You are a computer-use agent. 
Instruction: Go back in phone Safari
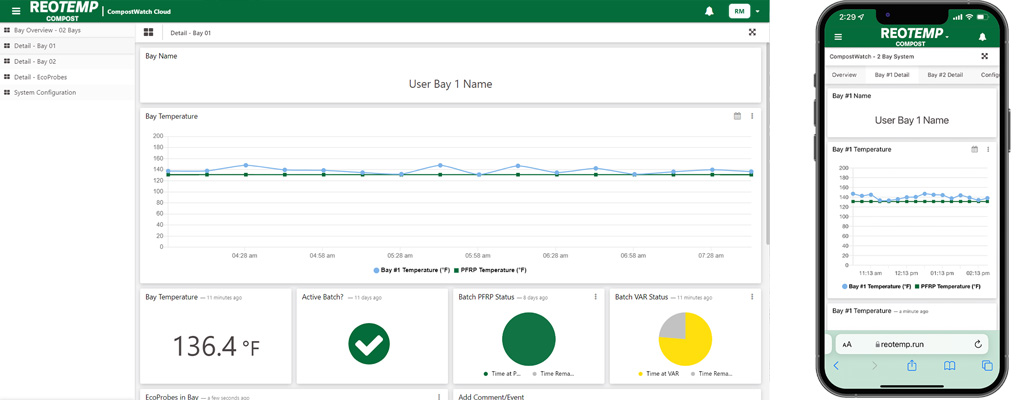pyautogui.click(x=837, y=366)
